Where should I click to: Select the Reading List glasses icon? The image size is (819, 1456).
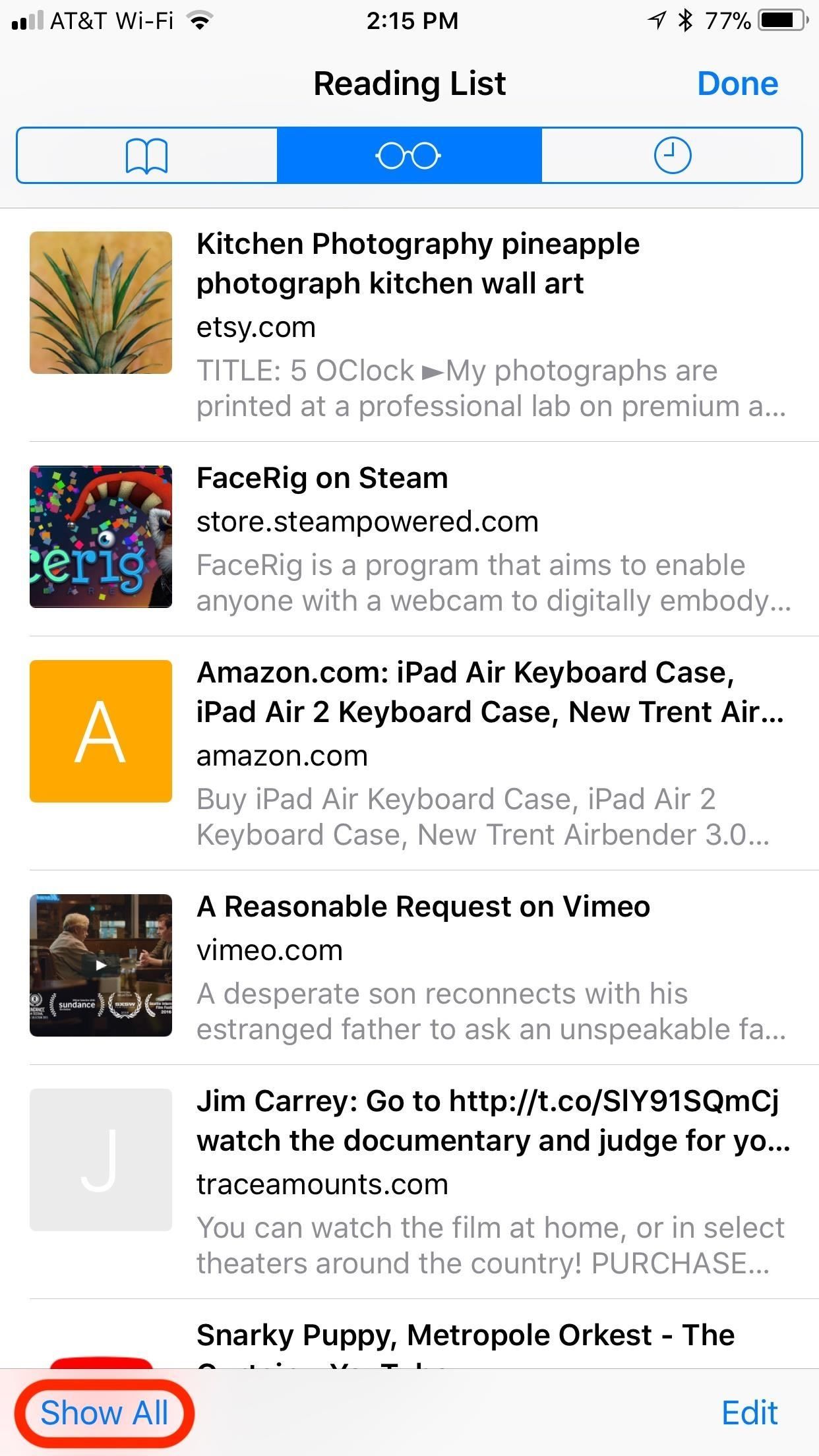[409, 156]
